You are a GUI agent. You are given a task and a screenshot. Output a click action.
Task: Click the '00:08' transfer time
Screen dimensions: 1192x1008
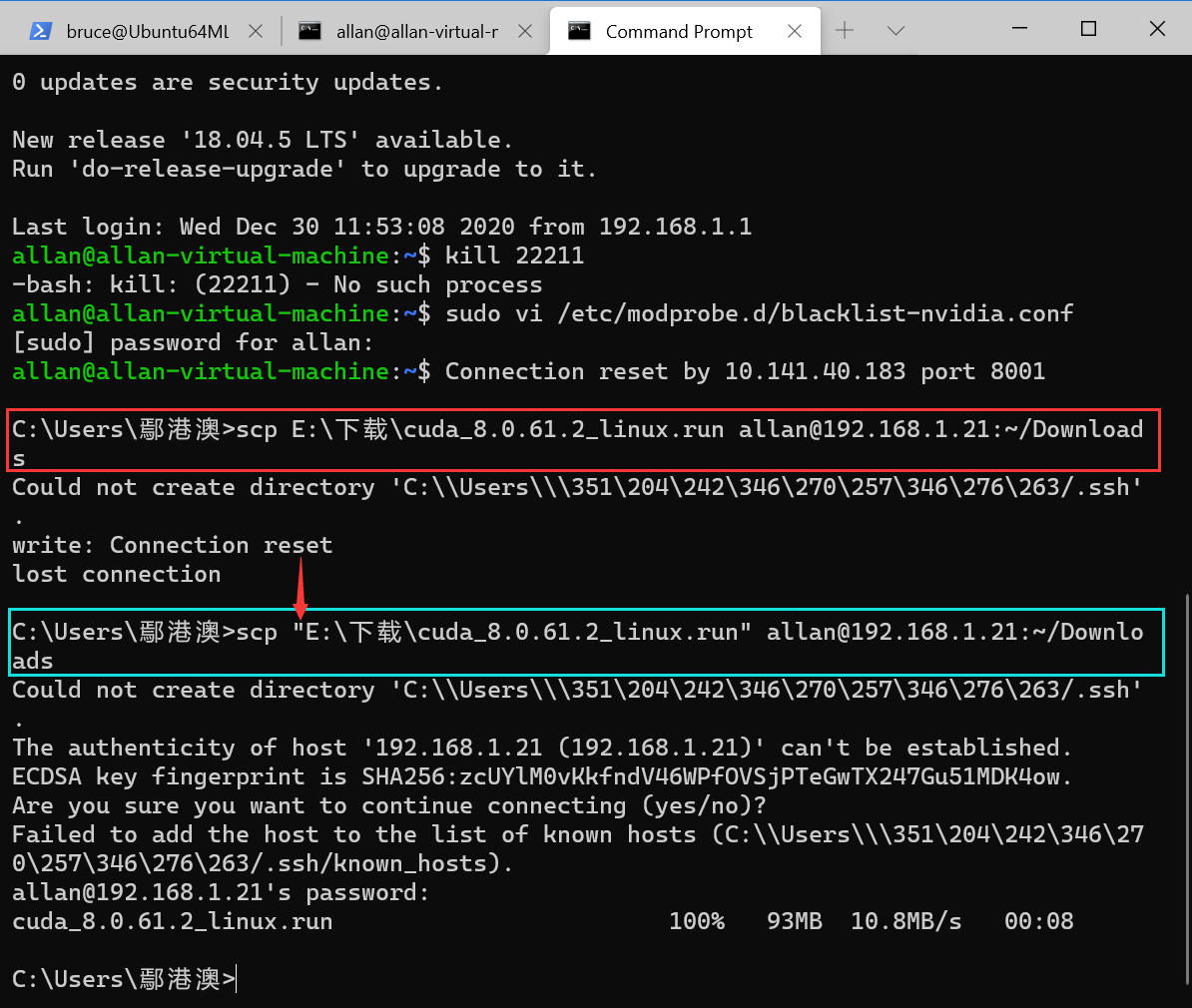tap(1038, 921)
